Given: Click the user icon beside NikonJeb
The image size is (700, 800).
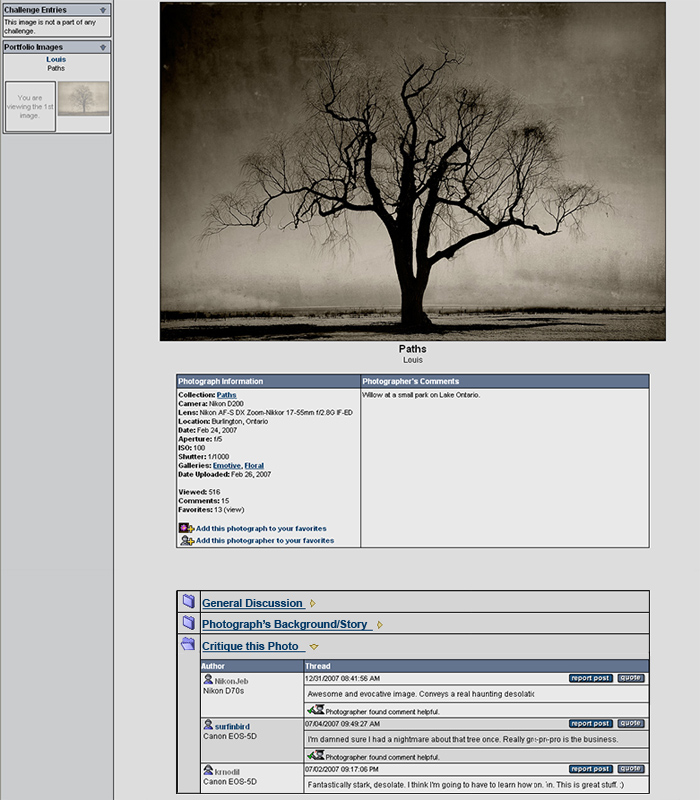Looking at the screenshot, I should [x=208, y=680].
